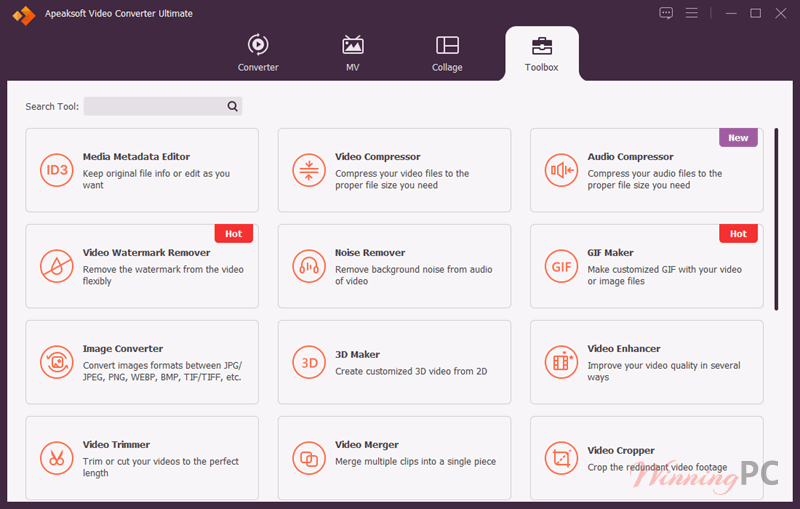
Task: Click the Image Converter icon
Action: (57, 362)
